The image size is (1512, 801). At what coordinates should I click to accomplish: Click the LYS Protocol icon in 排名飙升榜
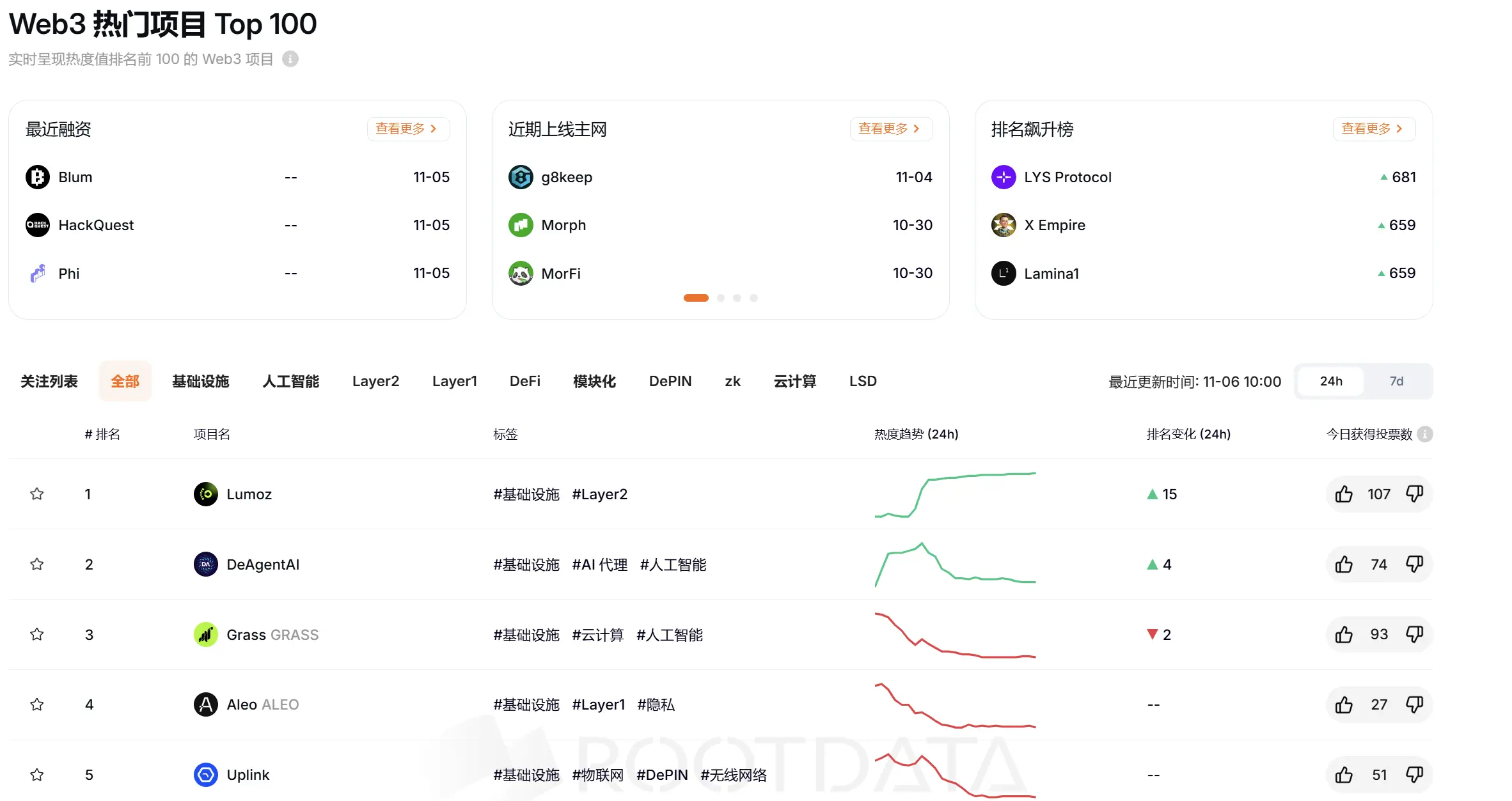click(x=1003, y=177)
